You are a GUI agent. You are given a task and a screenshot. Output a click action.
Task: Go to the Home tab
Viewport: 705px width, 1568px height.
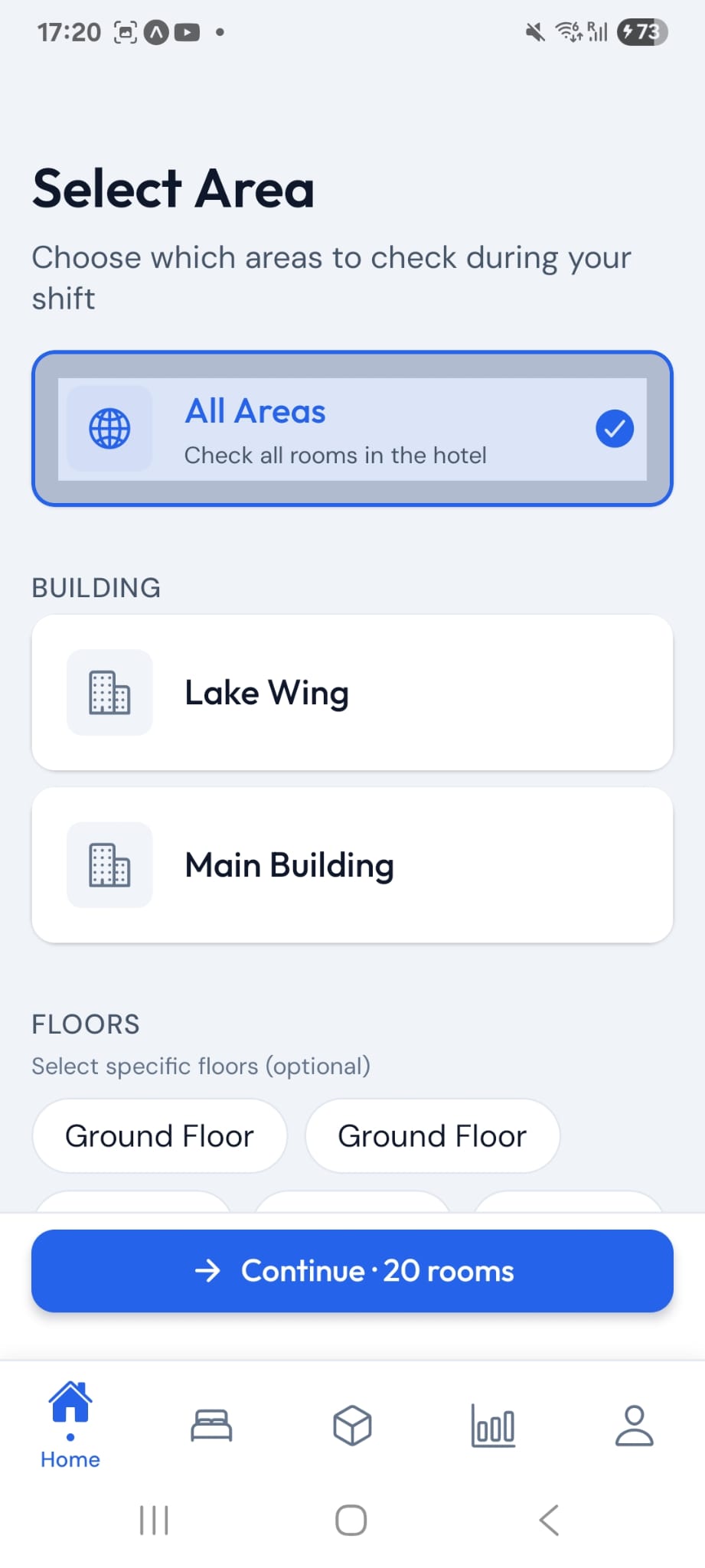pyautogui.click(x=70, y=1426)
